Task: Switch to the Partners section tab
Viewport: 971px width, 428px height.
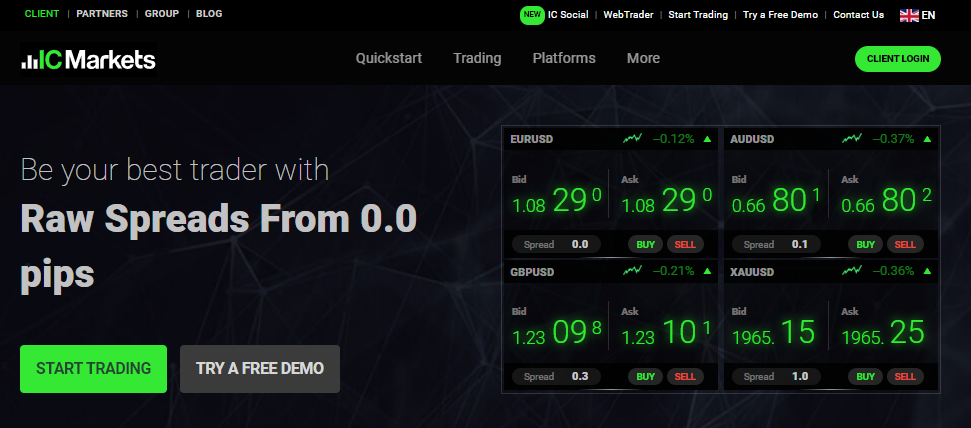Action: [101, 14]
